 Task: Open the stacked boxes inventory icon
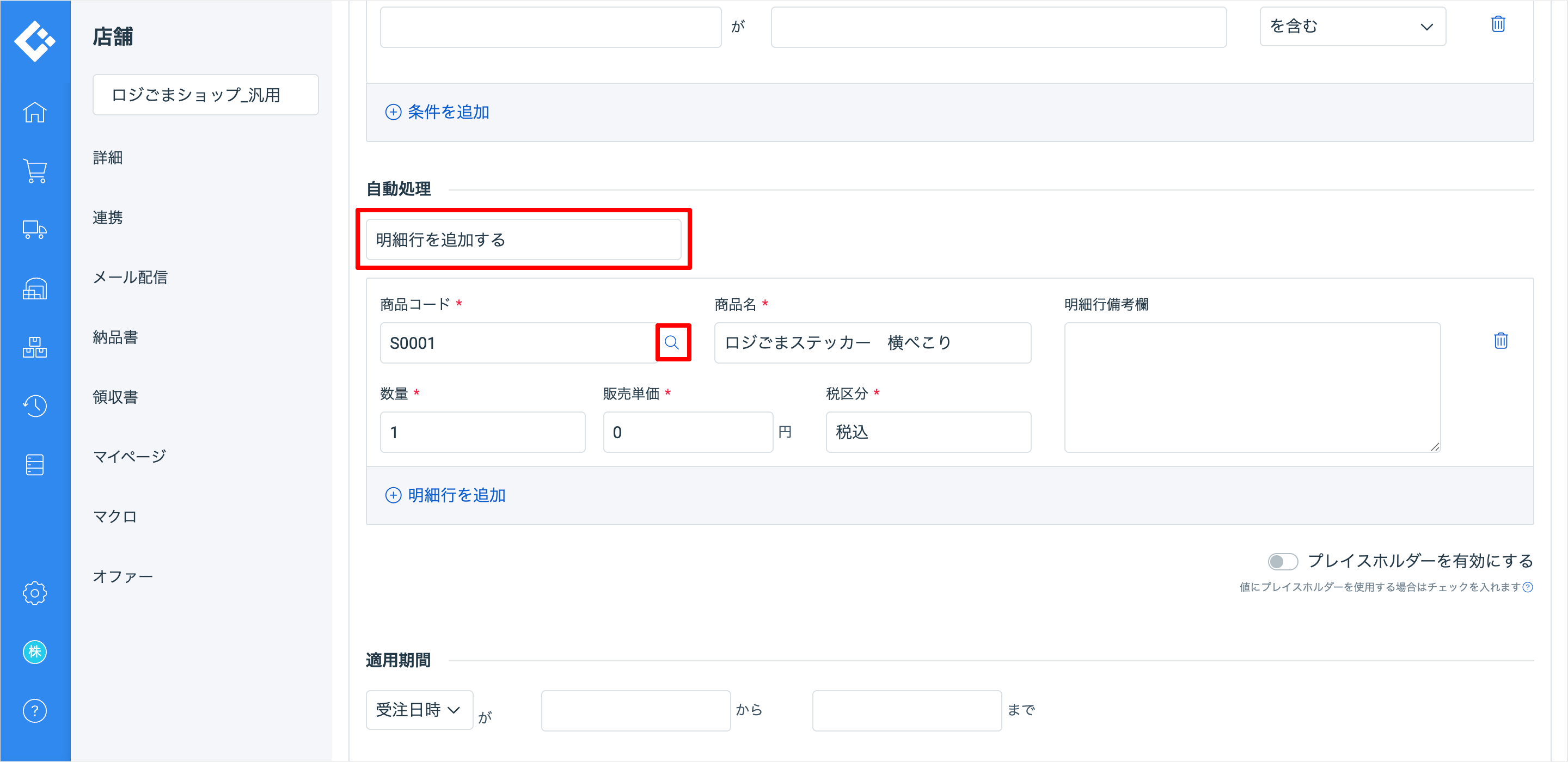pyautogui.click(x=35, y=347)
